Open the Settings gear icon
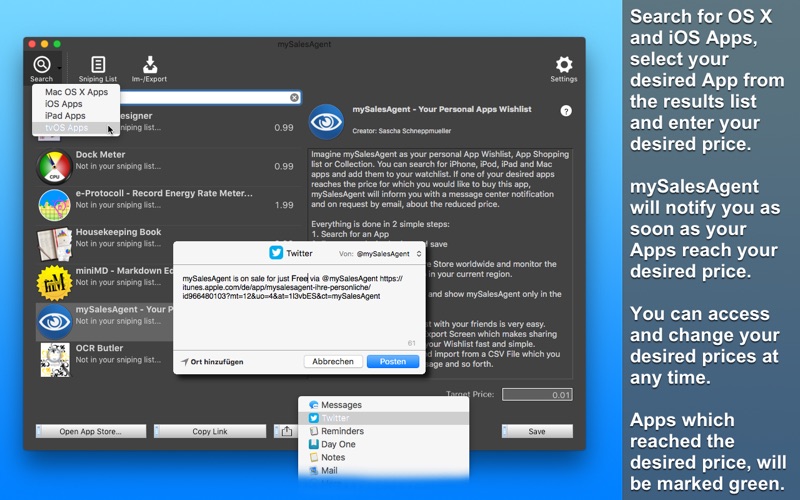 point(564,64)
